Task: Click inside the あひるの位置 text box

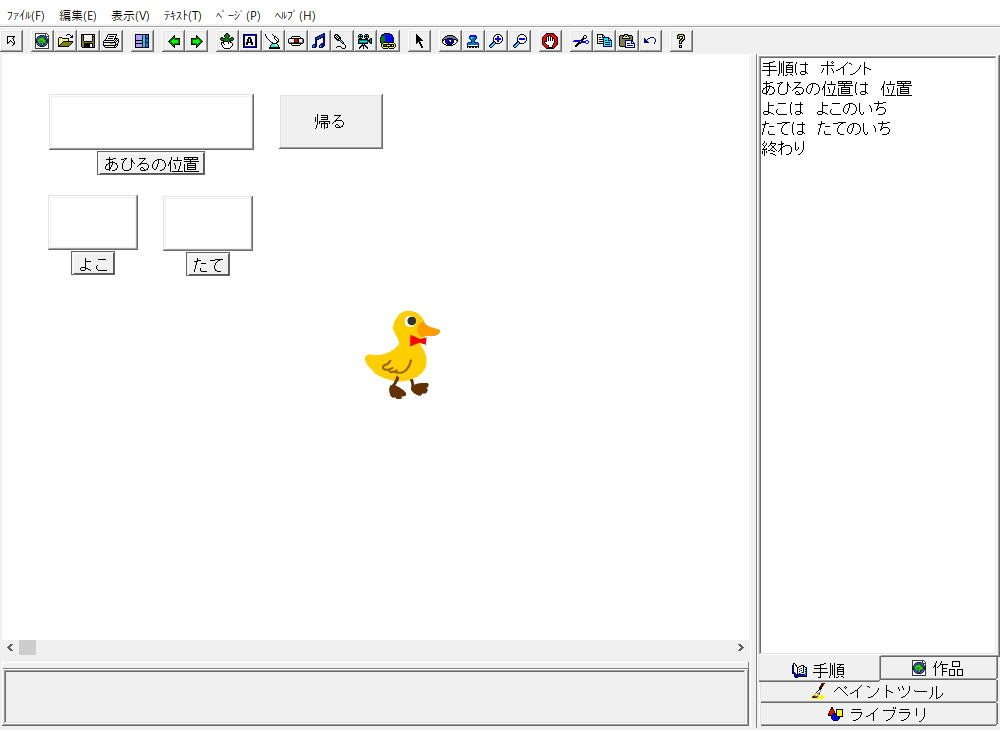Action: pyautogui.click(x=151, y=122)
